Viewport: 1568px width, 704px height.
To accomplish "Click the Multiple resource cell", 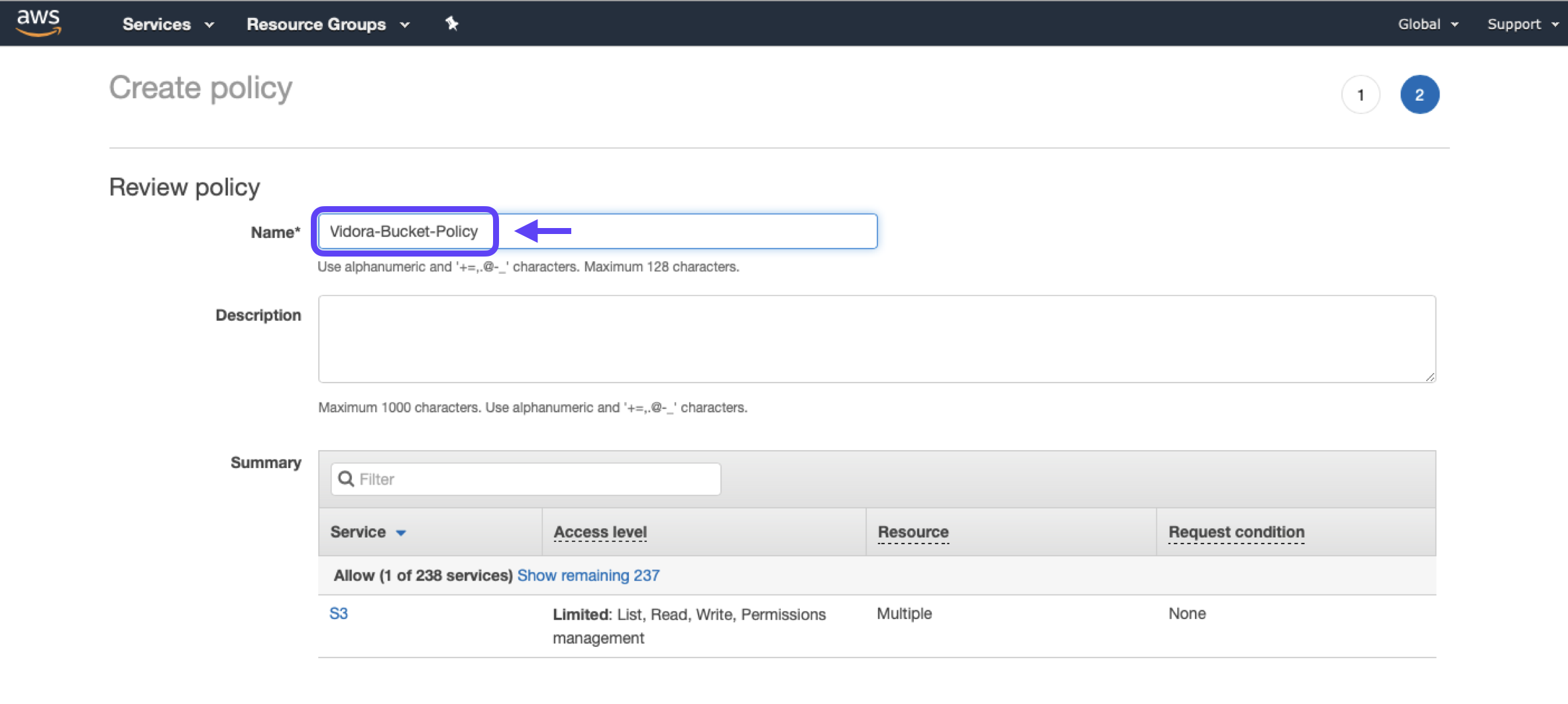I will 904,614.
